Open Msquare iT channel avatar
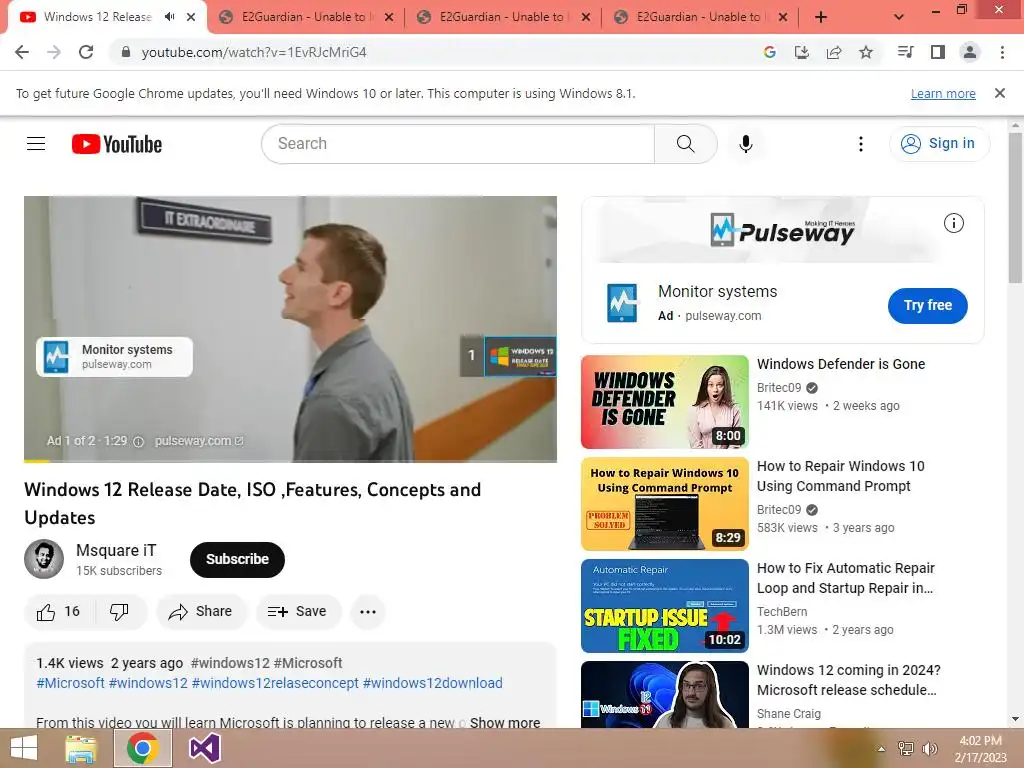Viewport: 1024px width, 768px height. [x=44, y=559]
